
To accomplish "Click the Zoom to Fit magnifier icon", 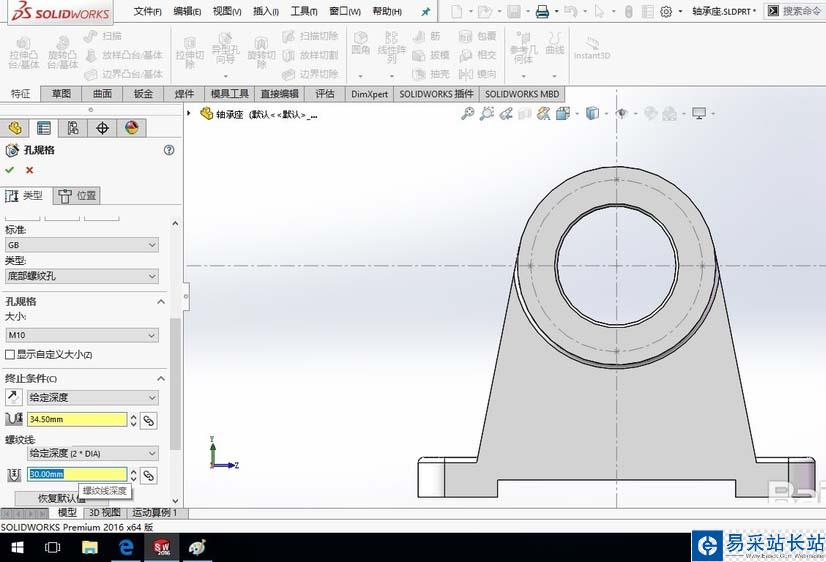I will tap(467, 114).
